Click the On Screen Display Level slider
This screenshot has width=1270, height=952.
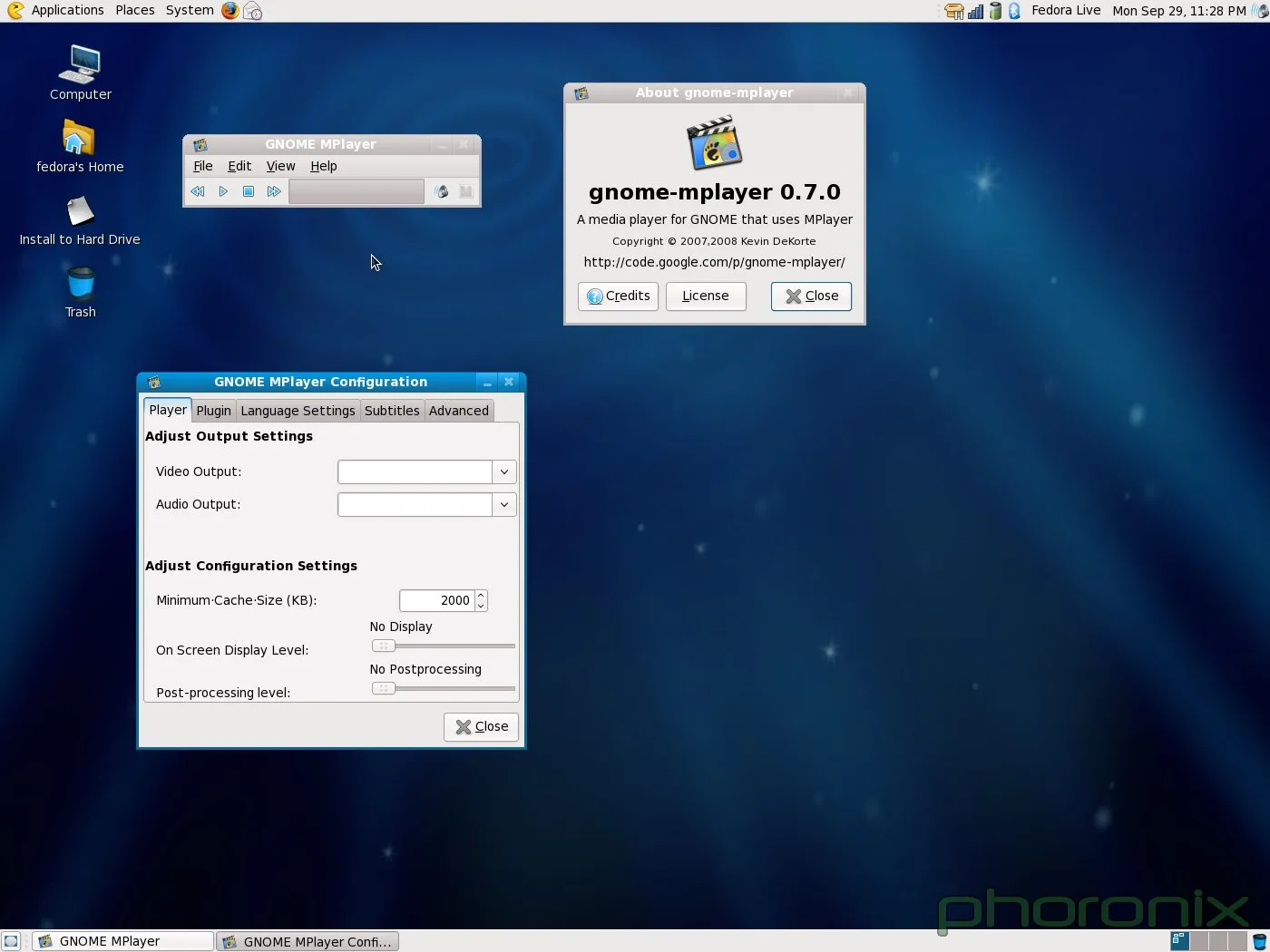444,646
